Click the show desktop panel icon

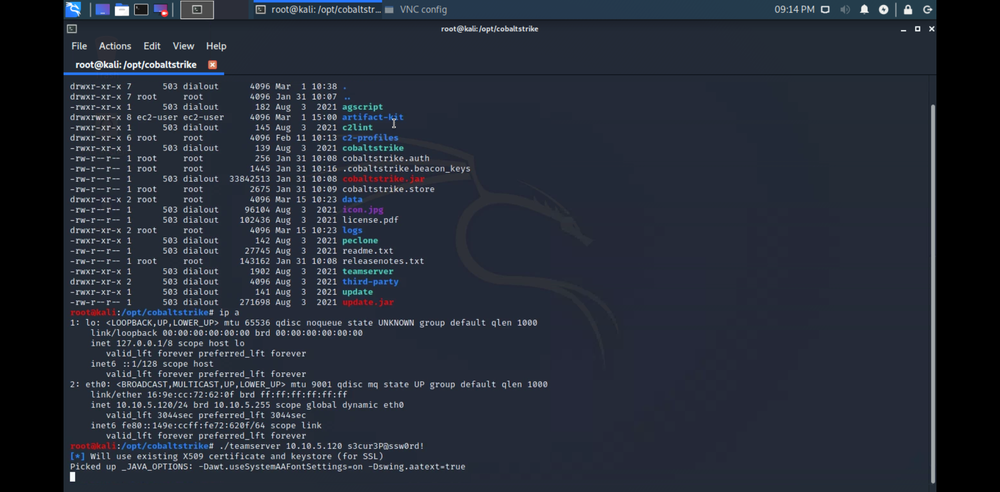[102, 10]
